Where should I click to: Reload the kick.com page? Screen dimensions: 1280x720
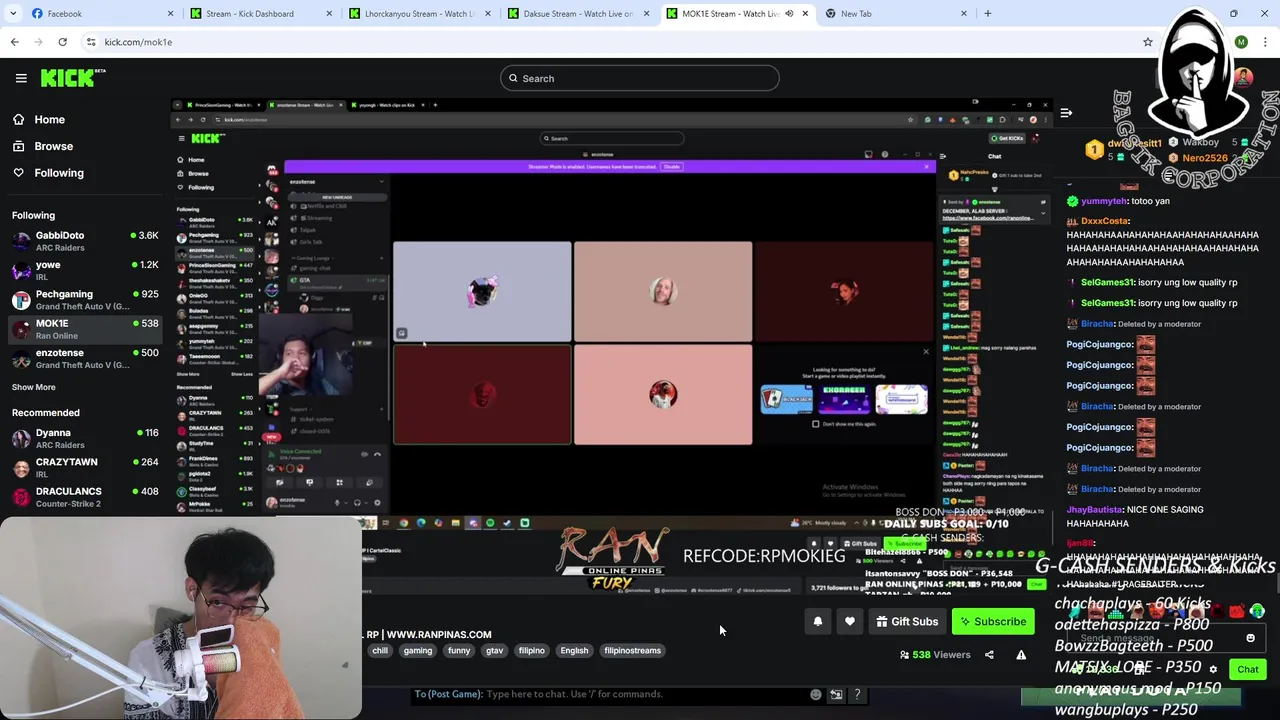[x=62, y=42]
